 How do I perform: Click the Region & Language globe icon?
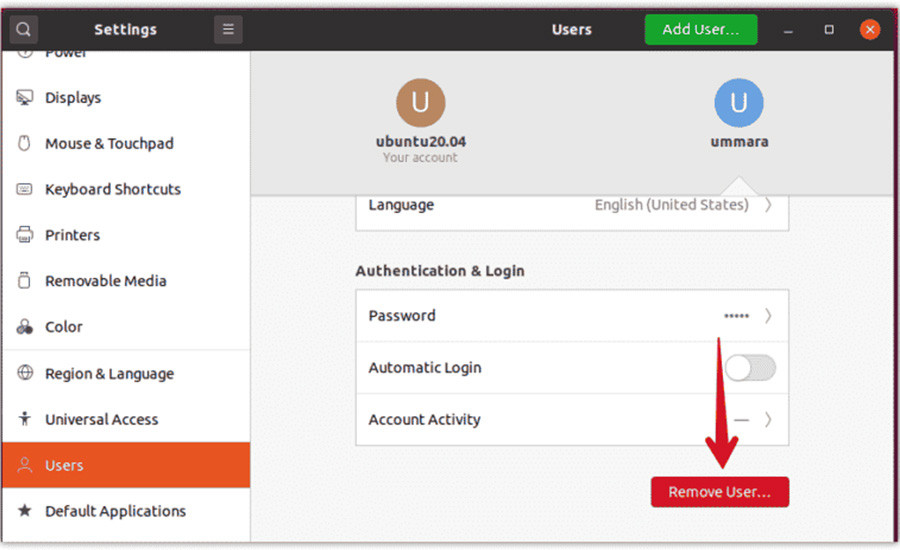[25, 373]
